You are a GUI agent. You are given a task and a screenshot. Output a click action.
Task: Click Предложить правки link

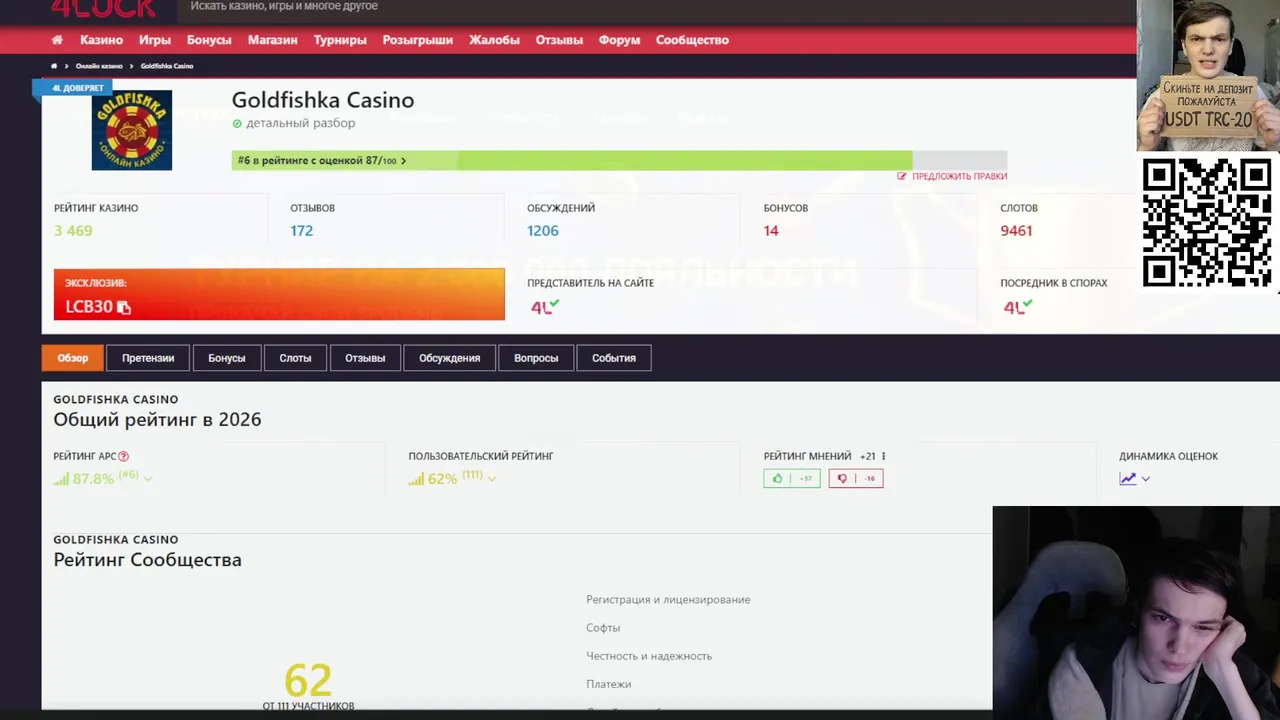click(959, 176)
